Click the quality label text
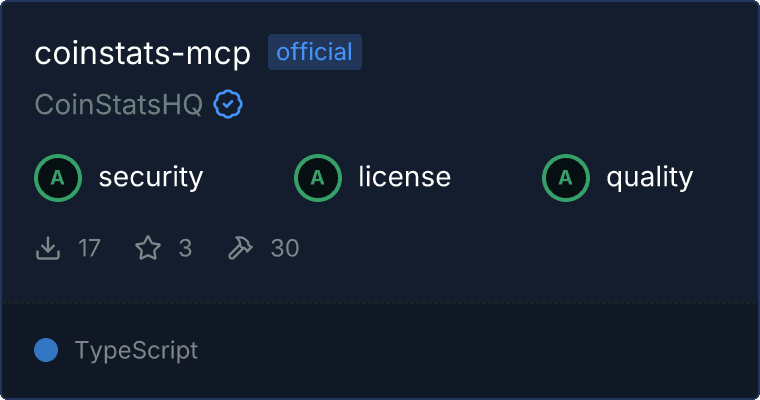Viewport: 760px width, 400px height. point(650,177)
